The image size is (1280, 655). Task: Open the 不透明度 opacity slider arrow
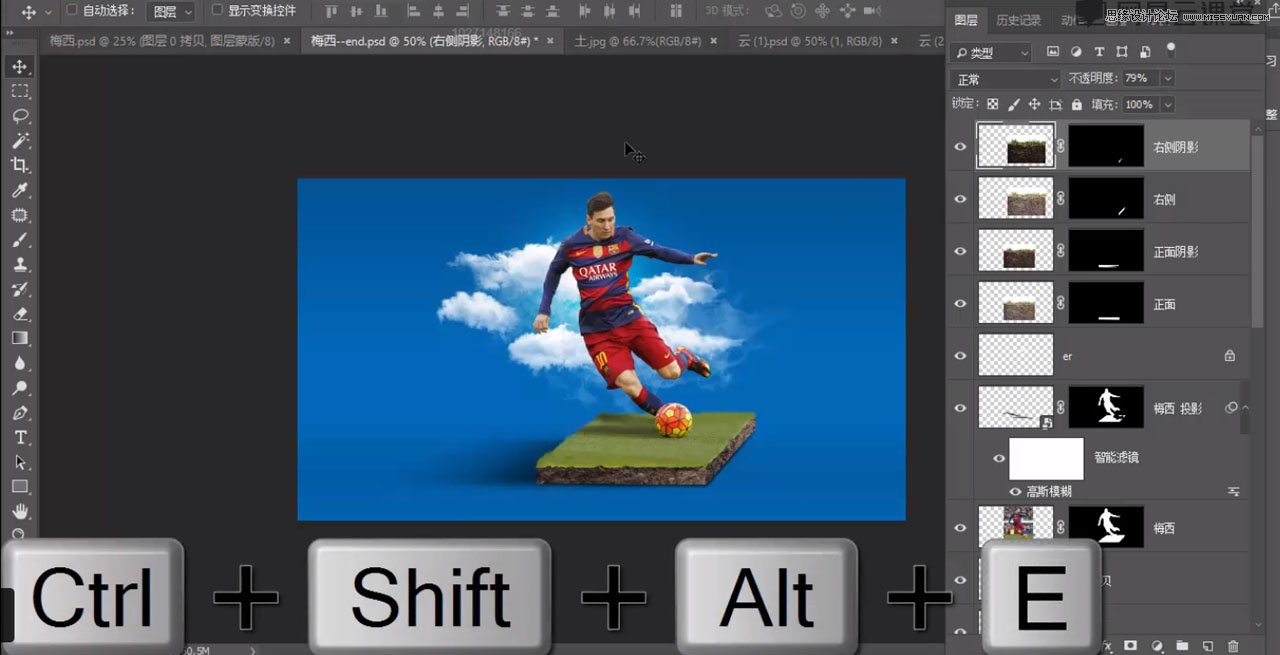pos(1167,79)
